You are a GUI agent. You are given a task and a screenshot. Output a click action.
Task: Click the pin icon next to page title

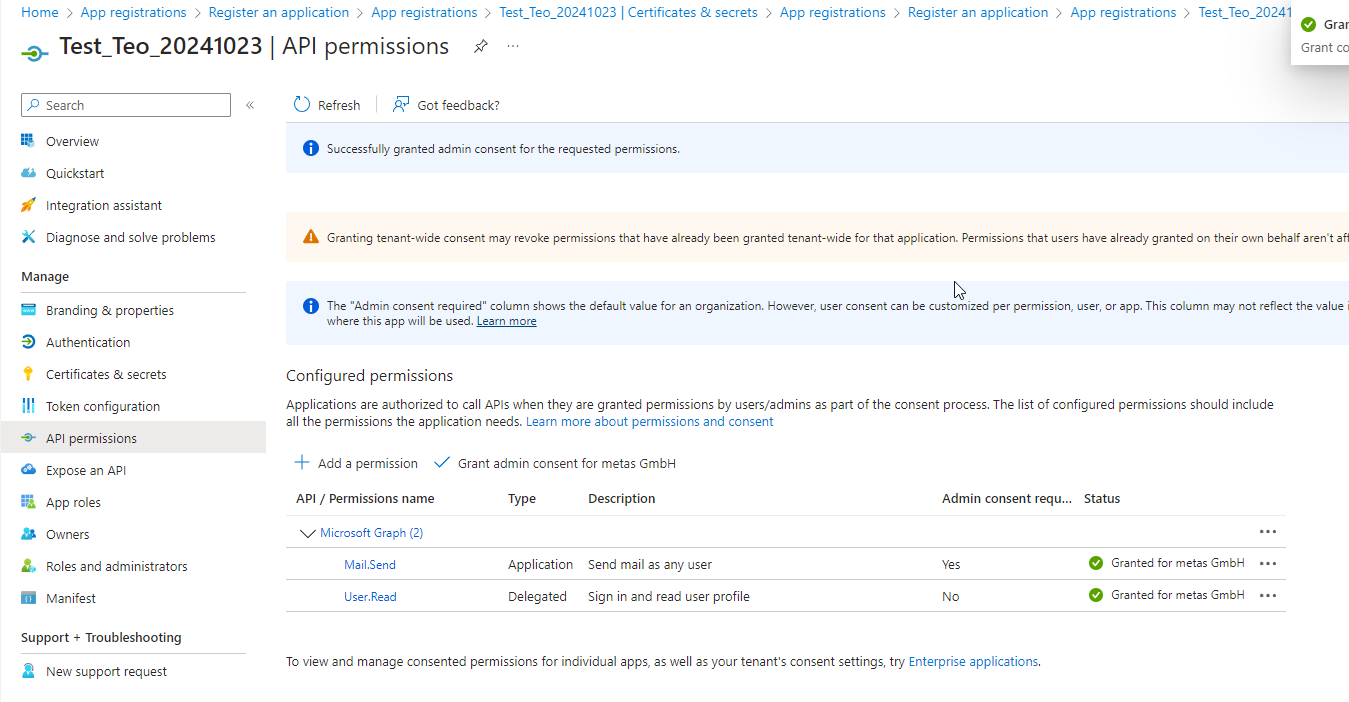pyautogui.click(x=481, y=46)
